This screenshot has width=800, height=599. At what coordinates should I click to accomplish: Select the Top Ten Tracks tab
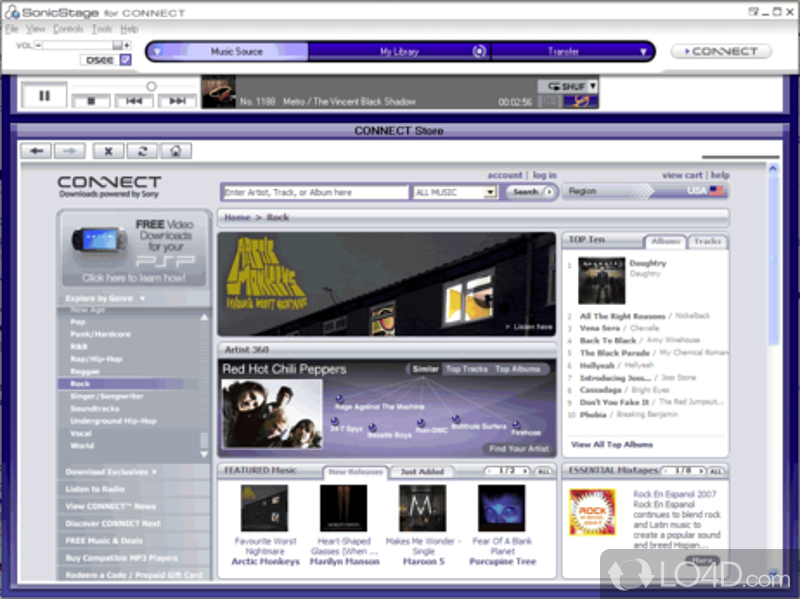(x=707, y=241)
